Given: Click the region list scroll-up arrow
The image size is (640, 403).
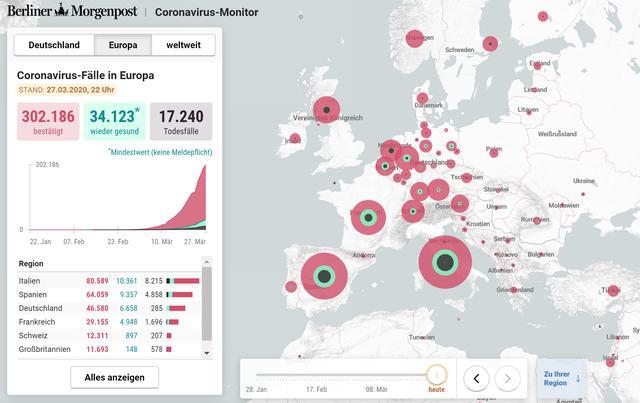Looking at the screenshot, I should pyautogui.click(x=207, y=262).
